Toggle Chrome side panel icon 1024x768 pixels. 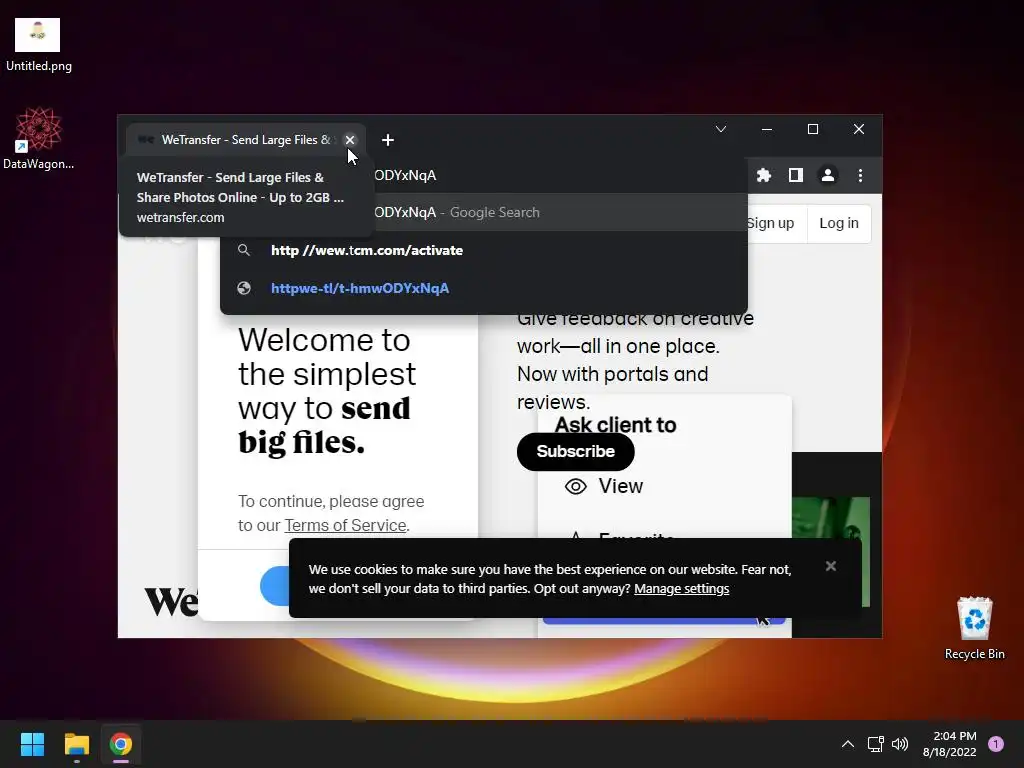pyautogui.click(x=795, y=175)
